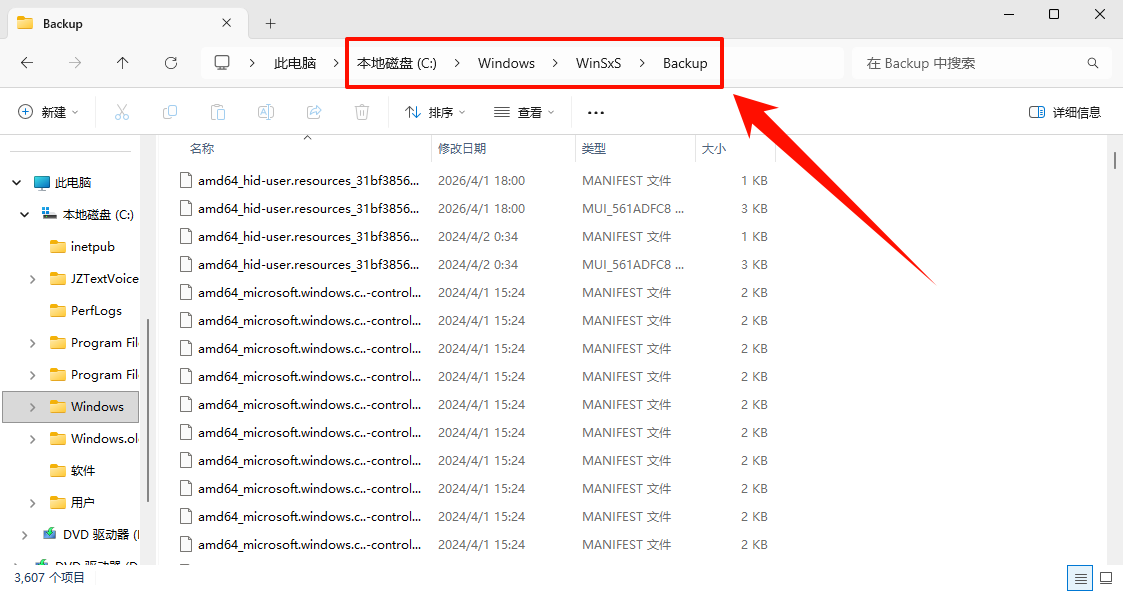This screenshot has height=591, width=1123.
Task: Select the Rename icon
Action: pos(266,112)
